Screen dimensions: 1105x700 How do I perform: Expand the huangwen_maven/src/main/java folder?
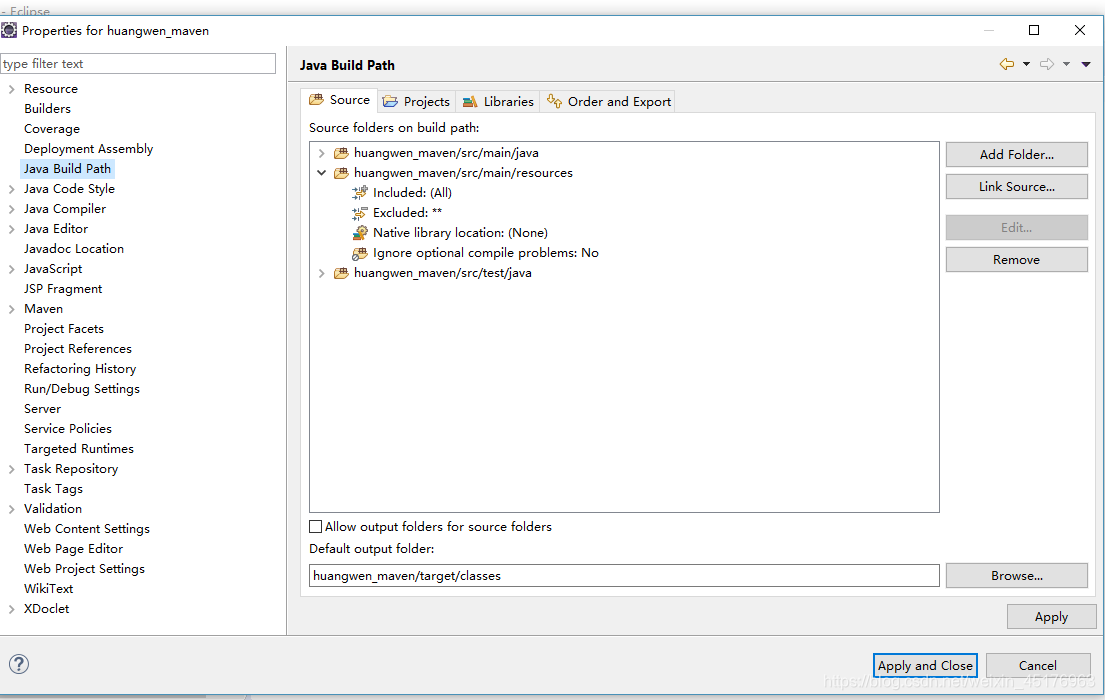321,153
